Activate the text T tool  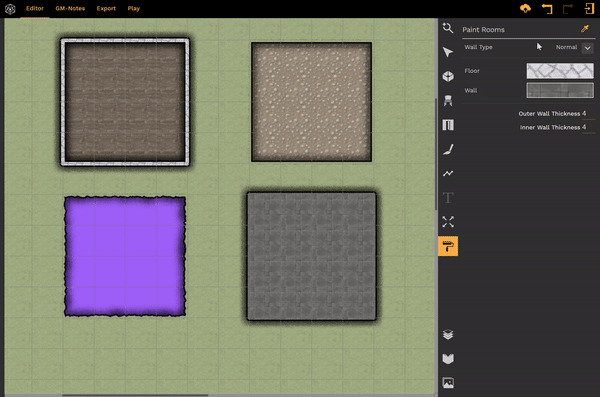448,198
